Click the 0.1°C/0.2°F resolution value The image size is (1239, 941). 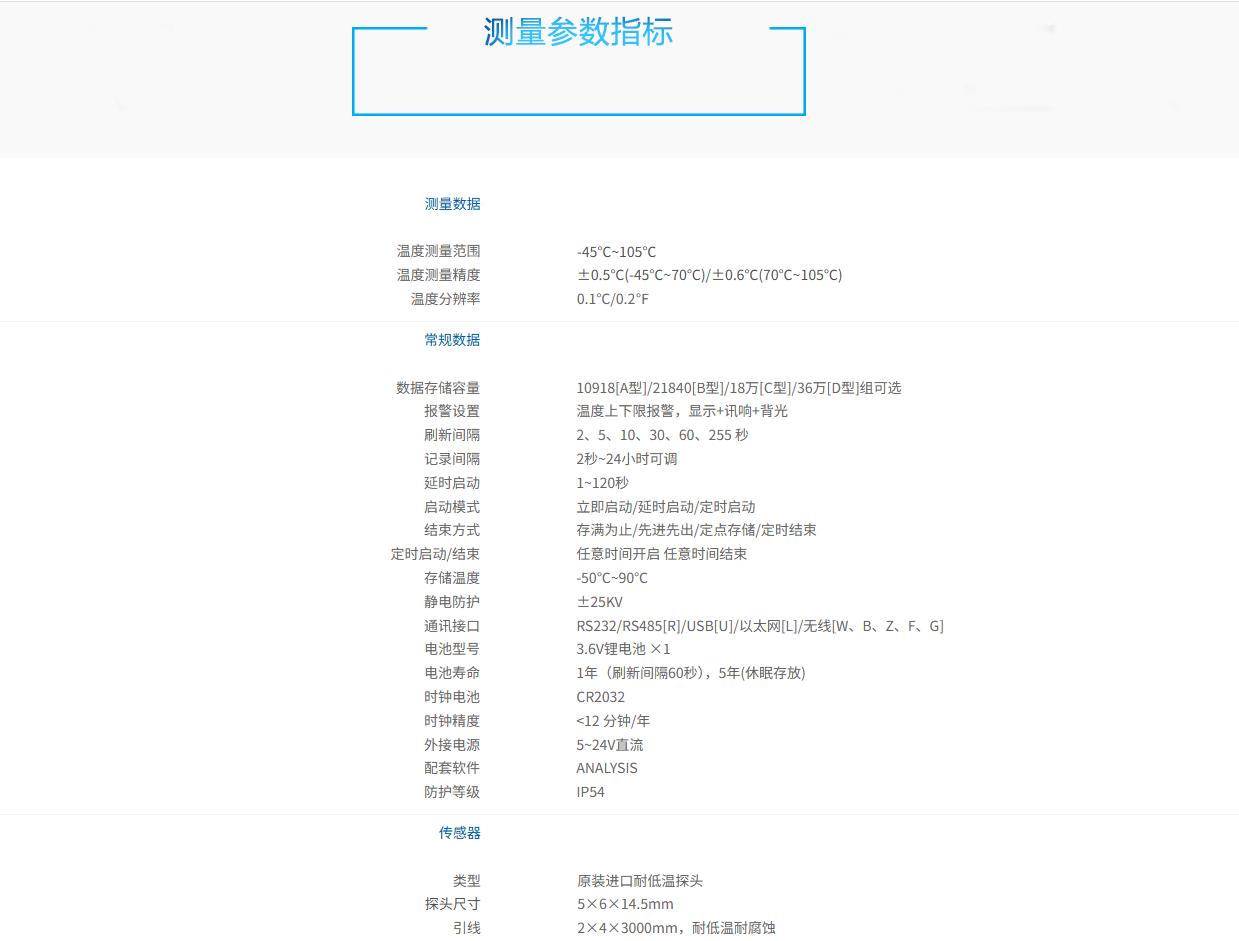click(x=612, y=299)
